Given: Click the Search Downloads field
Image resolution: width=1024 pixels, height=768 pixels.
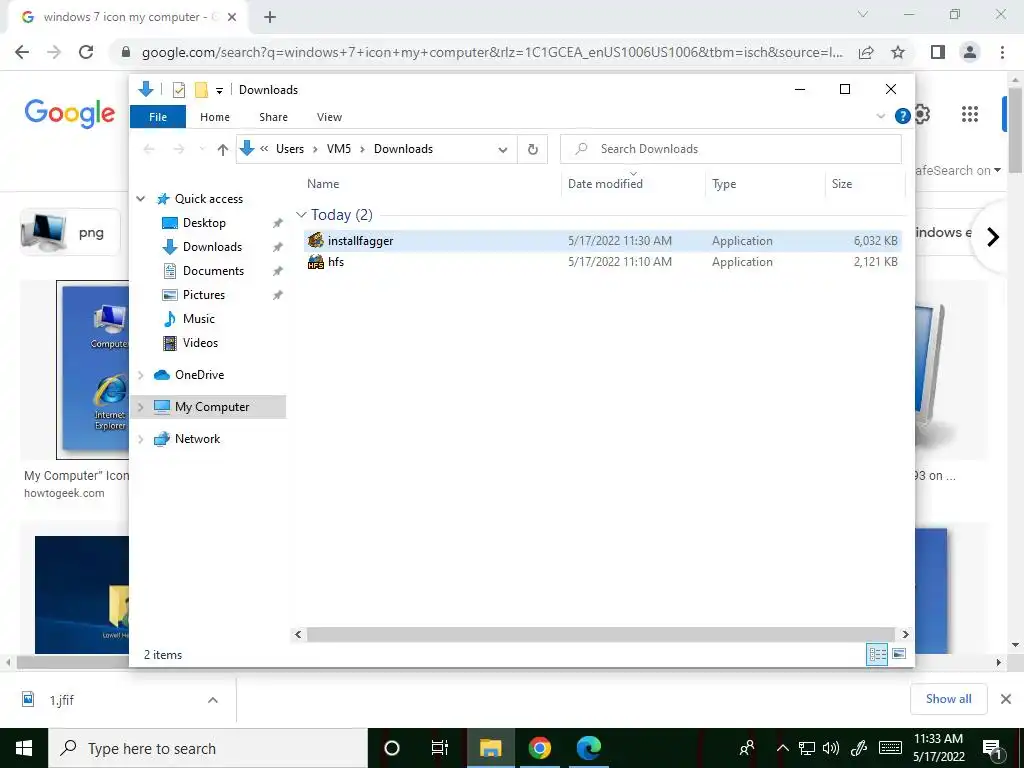Looking at the screenshot, I should click(731, 149).
